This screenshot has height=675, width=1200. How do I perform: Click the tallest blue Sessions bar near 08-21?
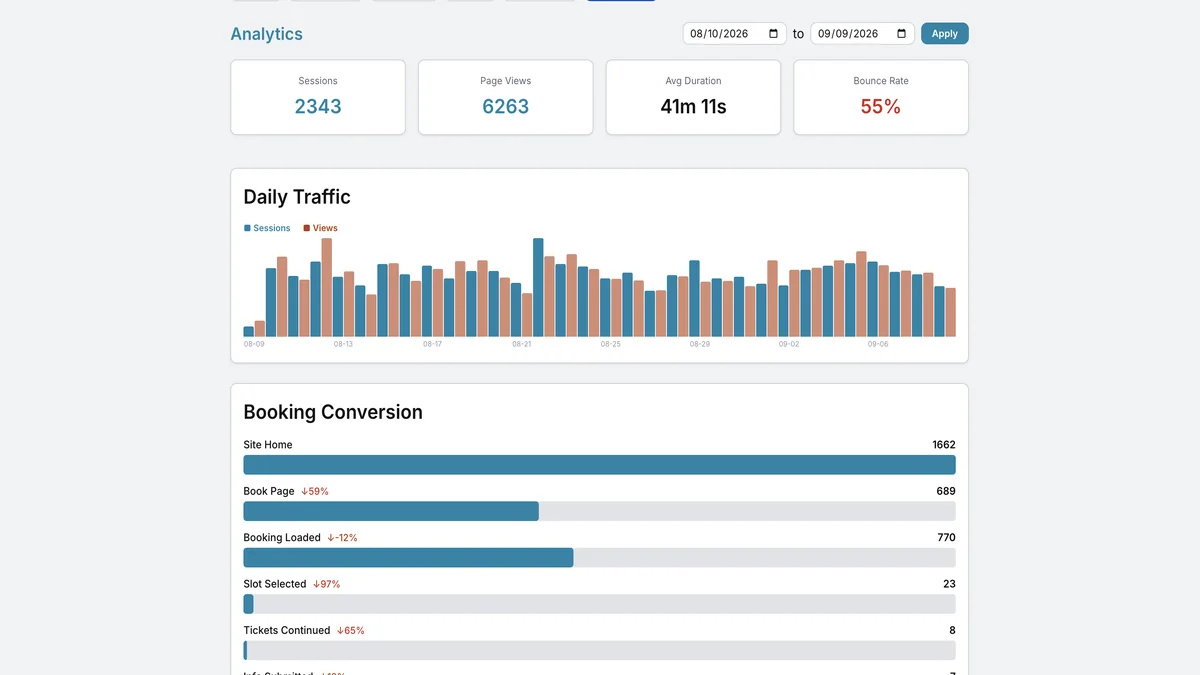538,287
